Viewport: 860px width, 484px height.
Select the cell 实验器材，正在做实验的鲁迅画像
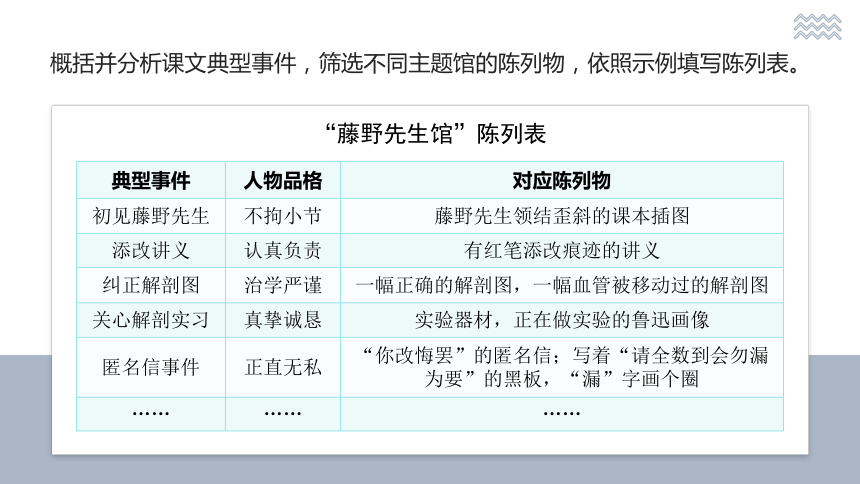[562, 320]
